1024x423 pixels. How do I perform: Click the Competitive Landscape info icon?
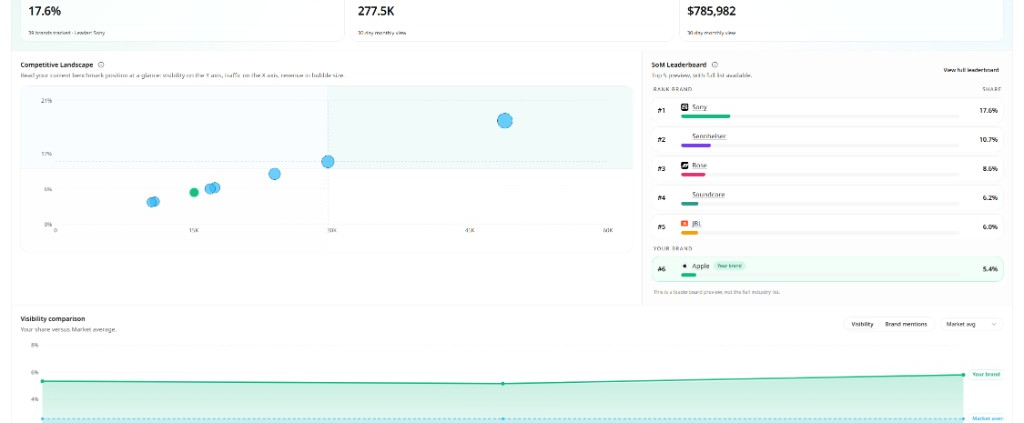pos(101,65)
